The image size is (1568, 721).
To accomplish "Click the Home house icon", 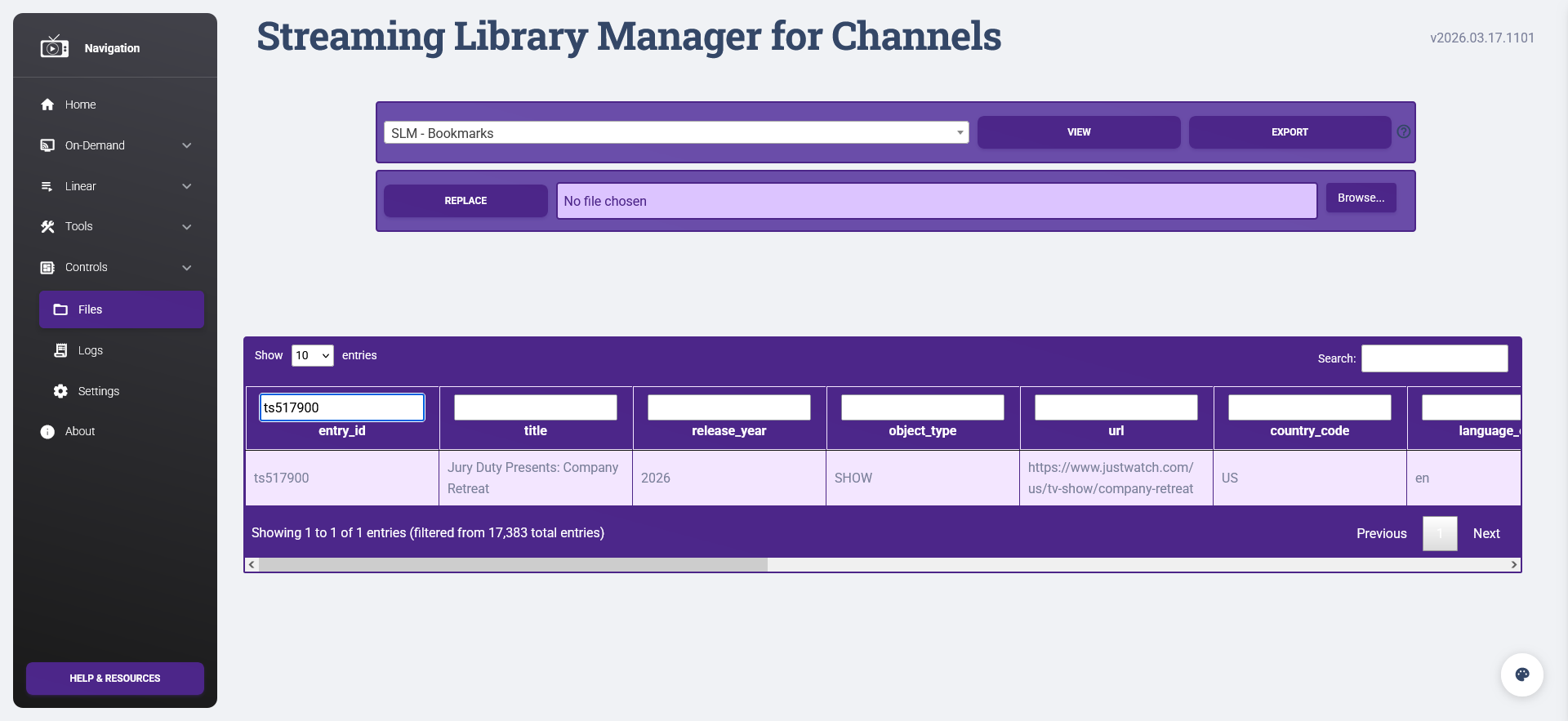I will pos(47,105).
